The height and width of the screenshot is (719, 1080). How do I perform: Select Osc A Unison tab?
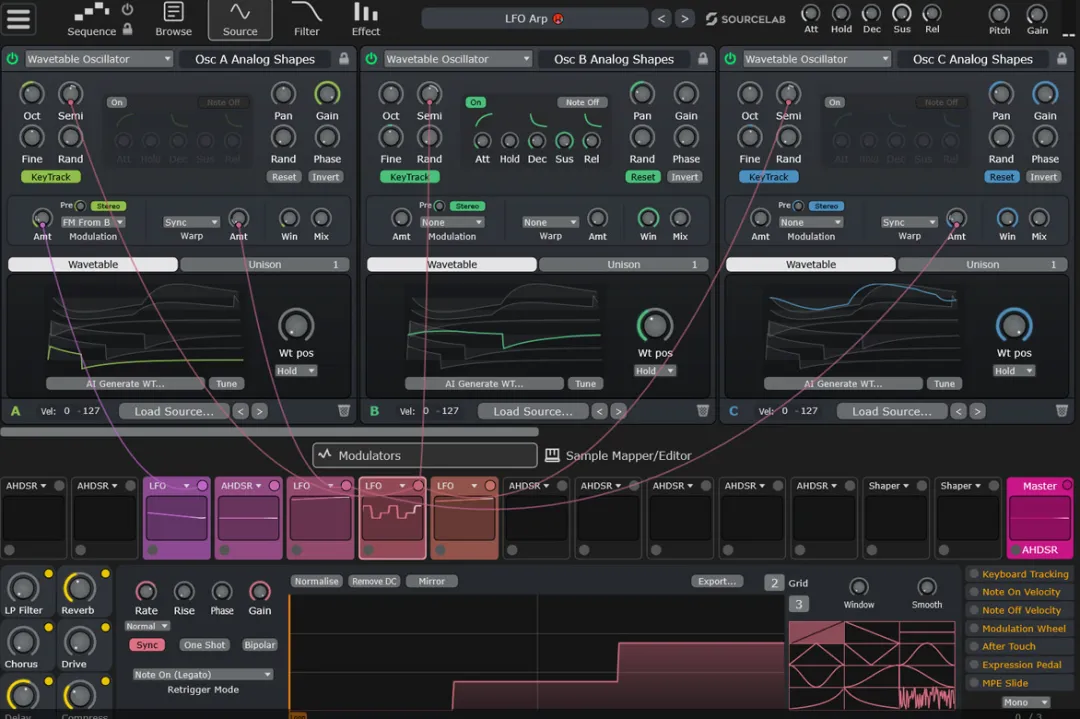(264, 264)
